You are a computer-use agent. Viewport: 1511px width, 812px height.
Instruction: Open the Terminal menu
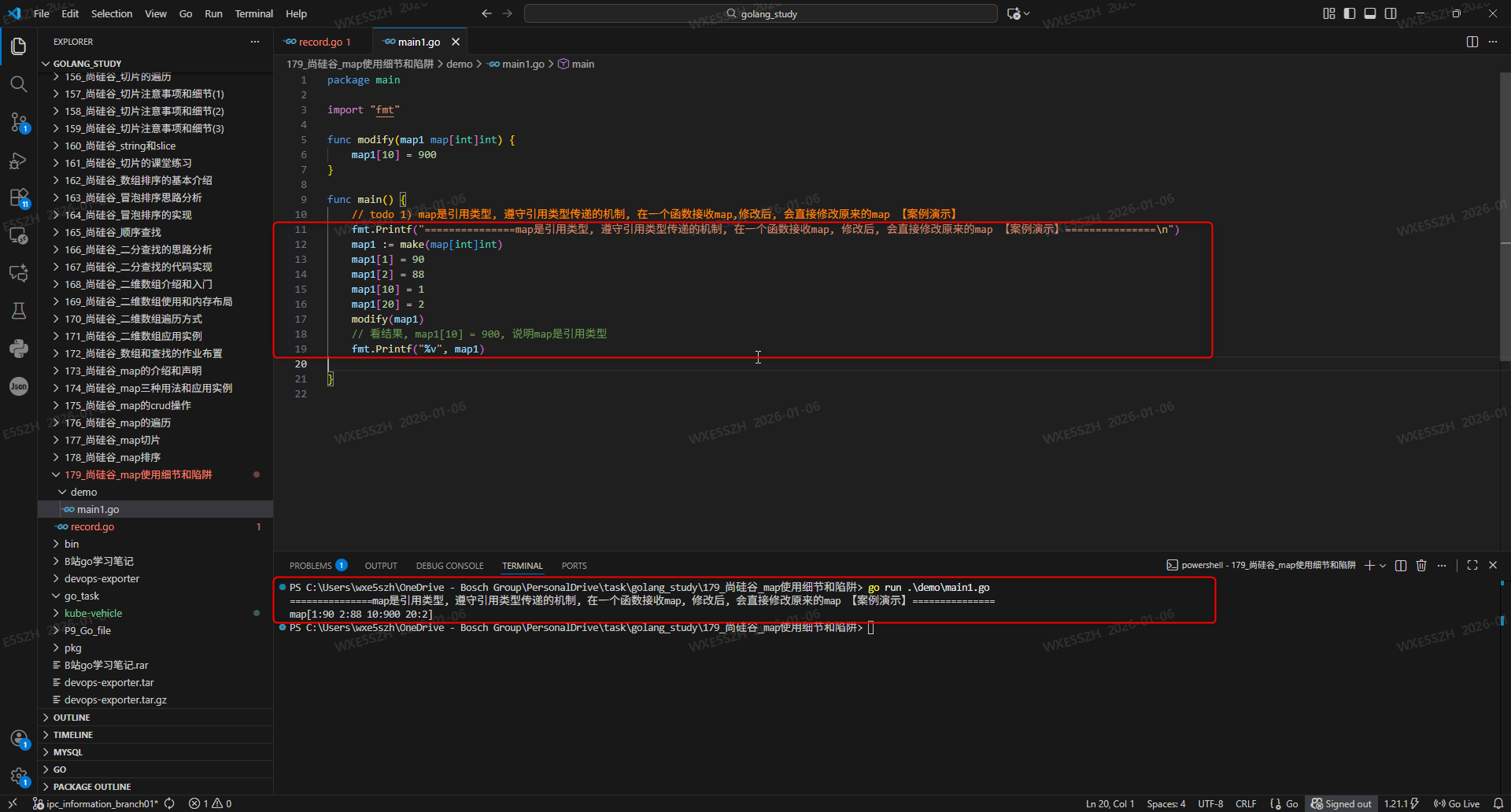(x=254, y=13)
